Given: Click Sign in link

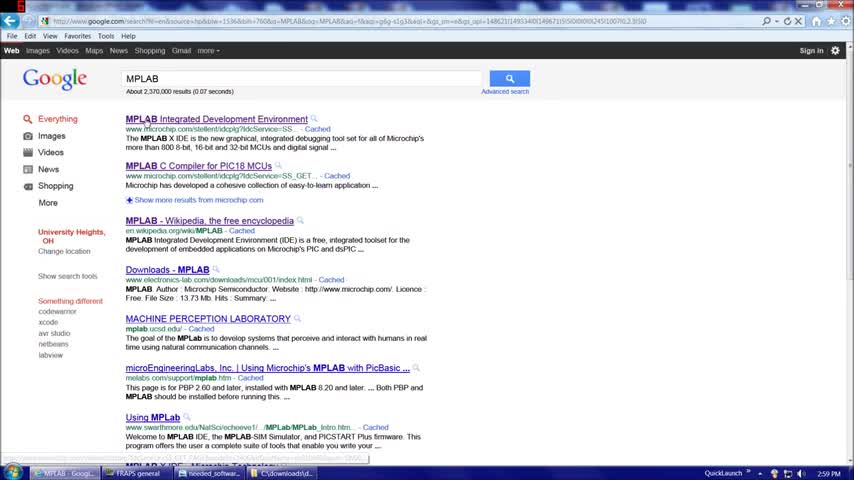Looking at the screenshot, I should [812, 51].
